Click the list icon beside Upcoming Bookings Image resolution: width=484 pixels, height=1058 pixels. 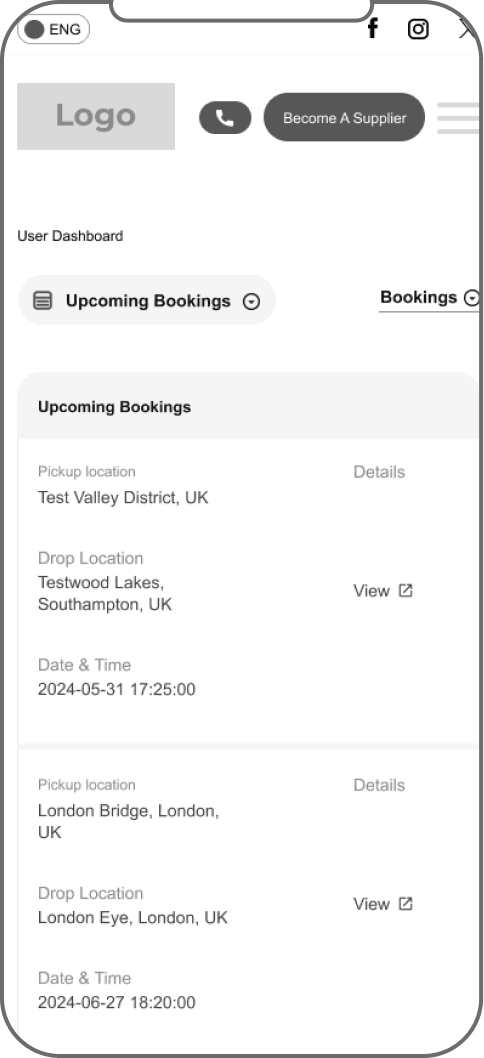(x=43, y=300)
